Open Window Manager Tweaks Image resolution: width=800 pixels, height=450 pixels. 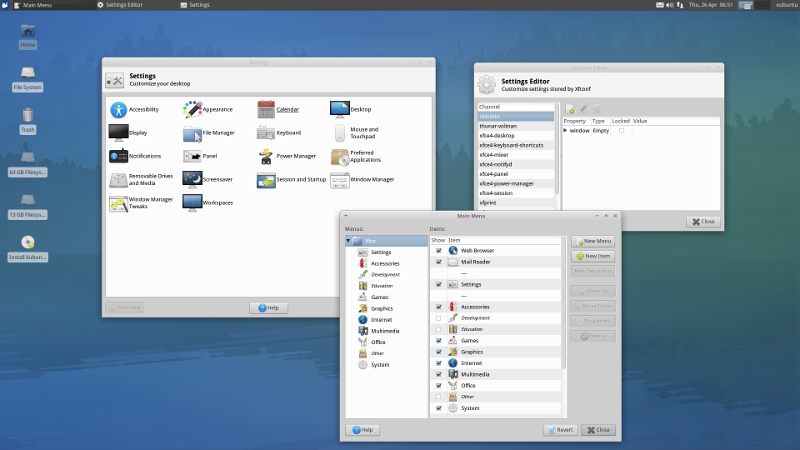pyautogui.click(x=118, y=203)
